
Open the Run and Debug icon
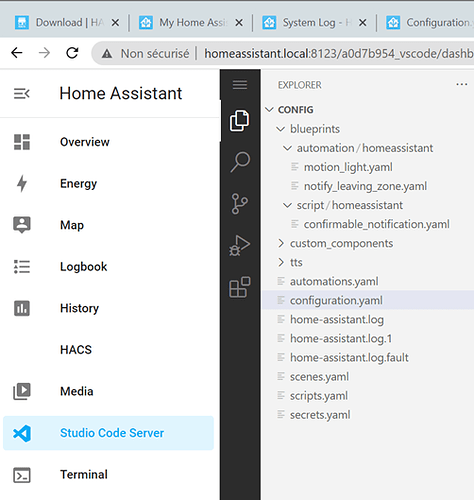point(239,246)
